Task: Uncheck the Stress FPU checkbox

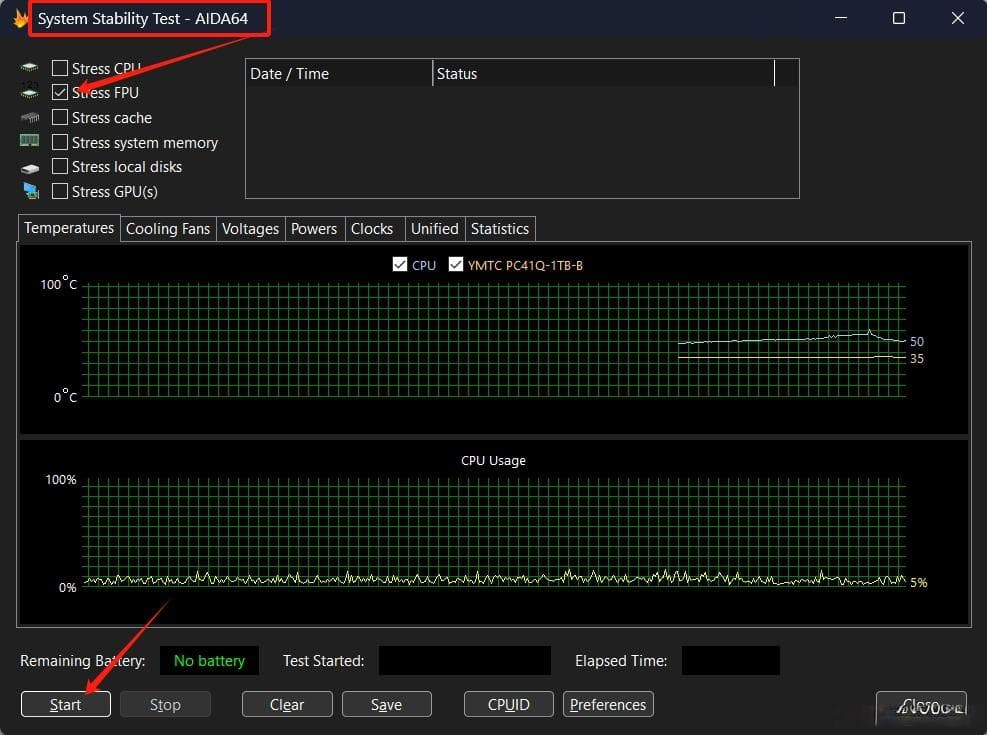Action: tap(60, 92)
